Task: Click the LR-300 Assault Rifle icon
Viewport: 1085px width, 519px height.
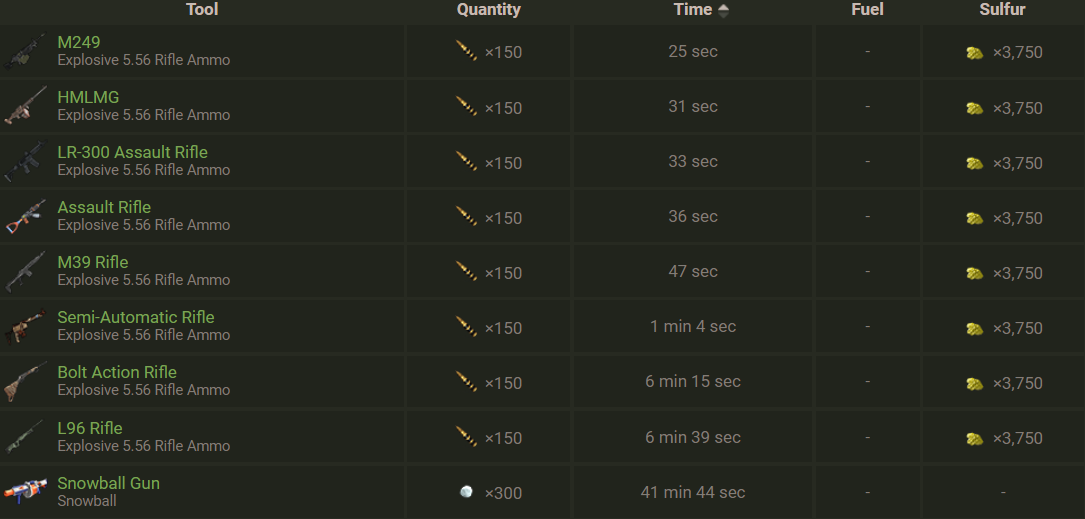Action: coord(24,162)
